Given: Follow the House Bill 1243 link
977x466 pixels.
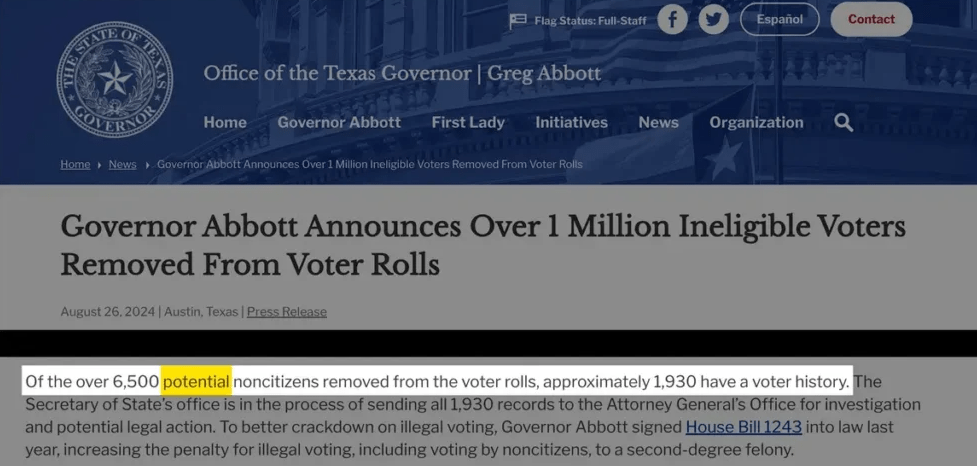Looking at the screenshot, I should pyautogui.click(x=743, y=427).
